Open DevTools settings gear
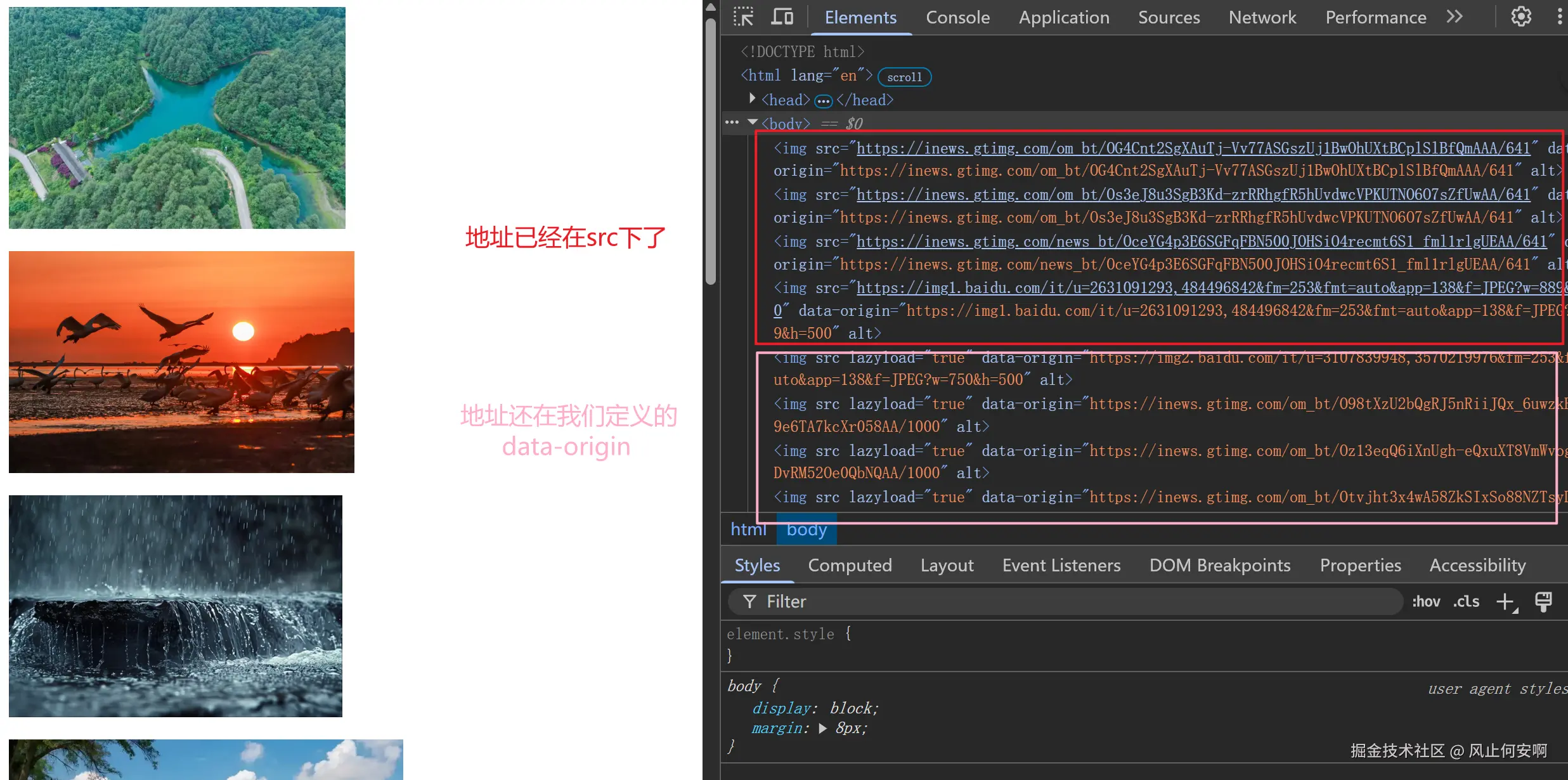The height and width of the screenshot is (780, 1568). 1520,17
